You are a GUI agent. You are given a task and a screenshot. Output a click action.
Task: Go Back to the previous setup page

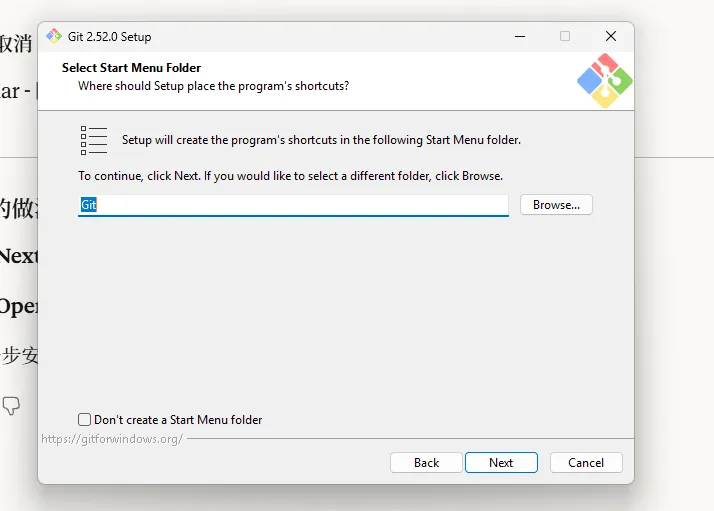(x=426, y=463)
